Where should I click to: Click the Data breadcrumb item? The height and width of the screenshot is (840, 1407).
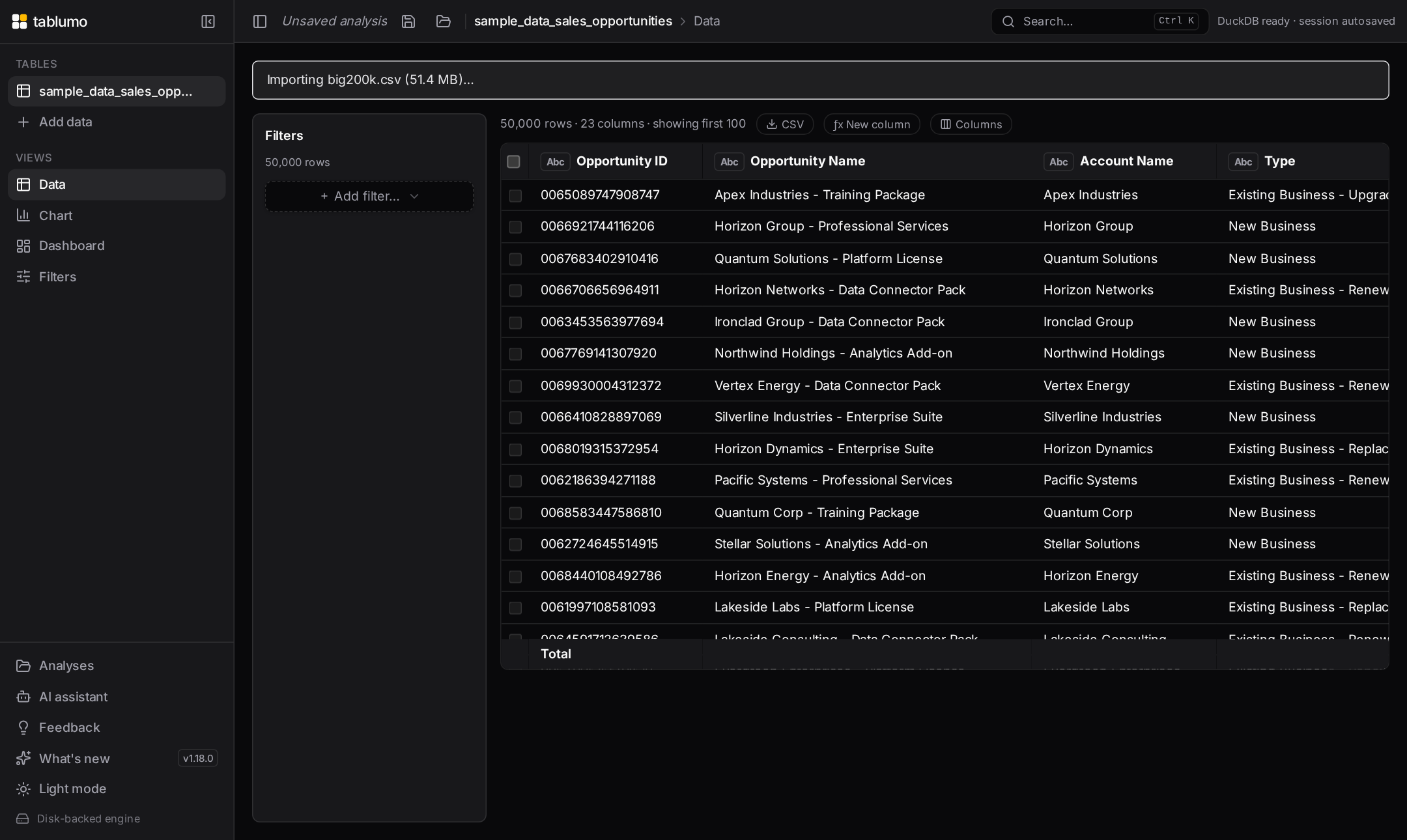(x=707, y=21)
